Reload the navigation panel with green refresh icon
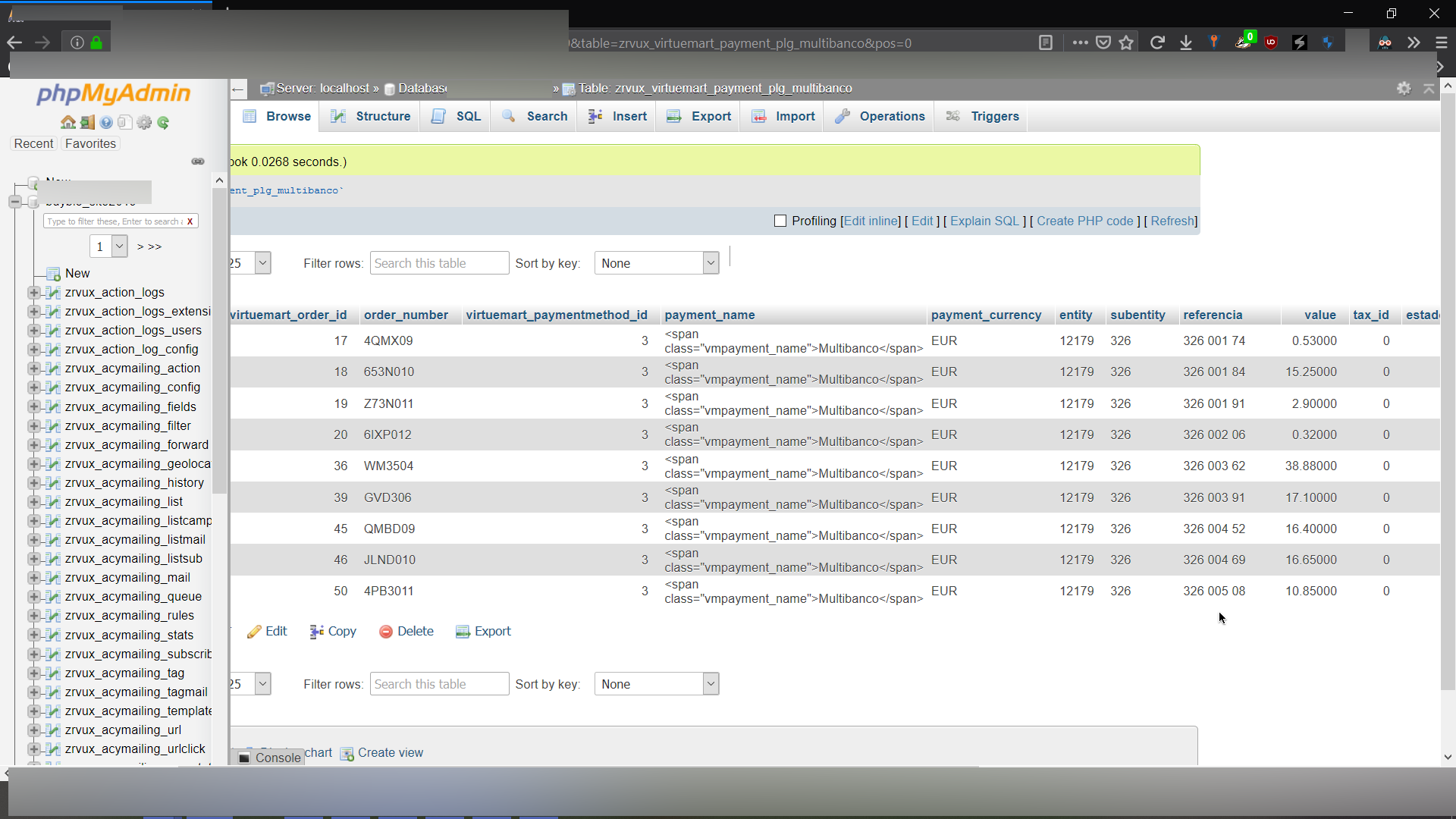The height and width of the screenshot is (819, 1456). (x=163, y=122)
